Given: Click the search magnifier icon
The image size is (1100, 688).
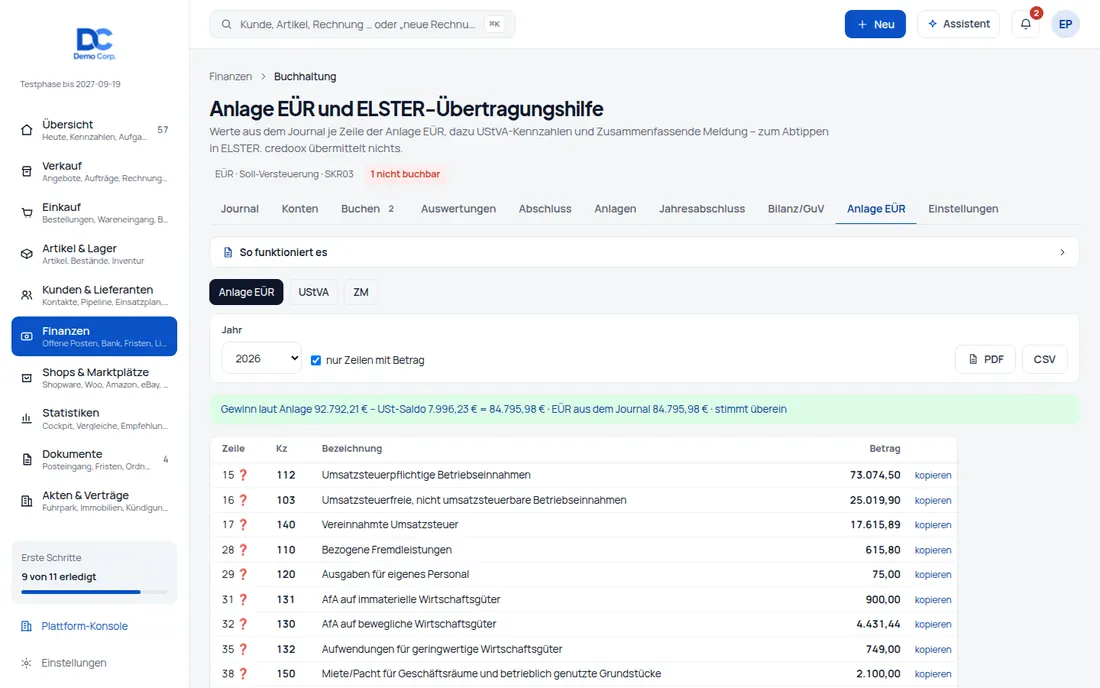Looking at the screenshot, I should point(227,25).
